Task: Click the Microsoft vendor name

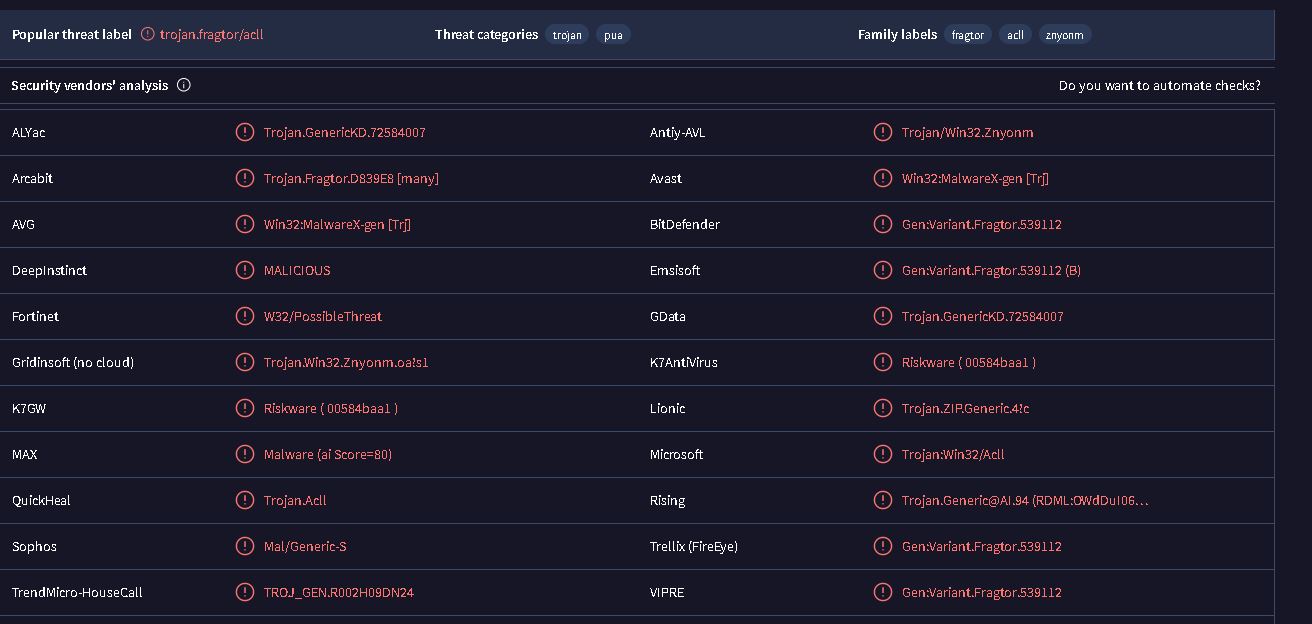Action: pyautogui.click(x=676, y=454)
